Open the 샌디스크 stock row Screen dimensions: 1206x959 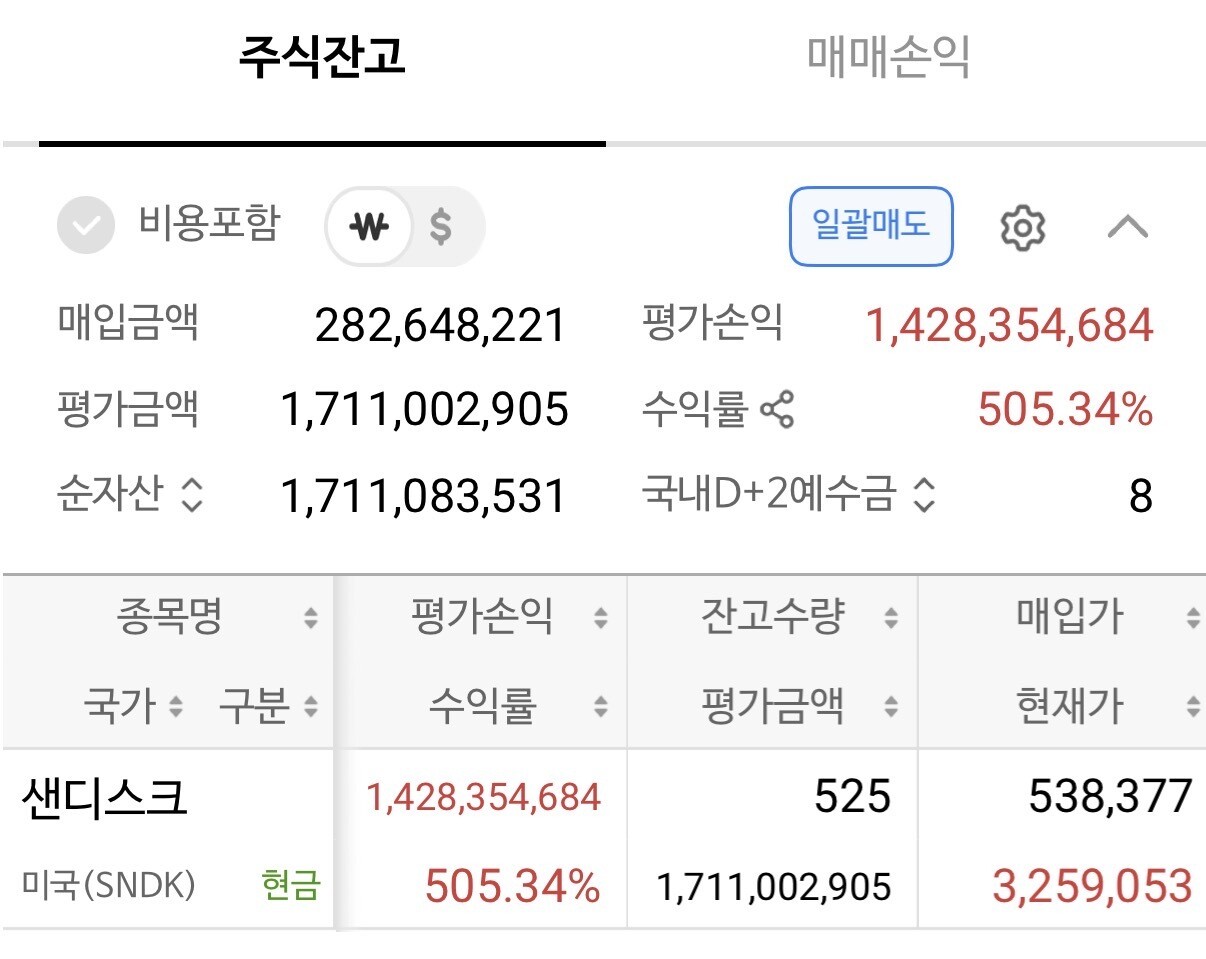[x=603, y=839]
